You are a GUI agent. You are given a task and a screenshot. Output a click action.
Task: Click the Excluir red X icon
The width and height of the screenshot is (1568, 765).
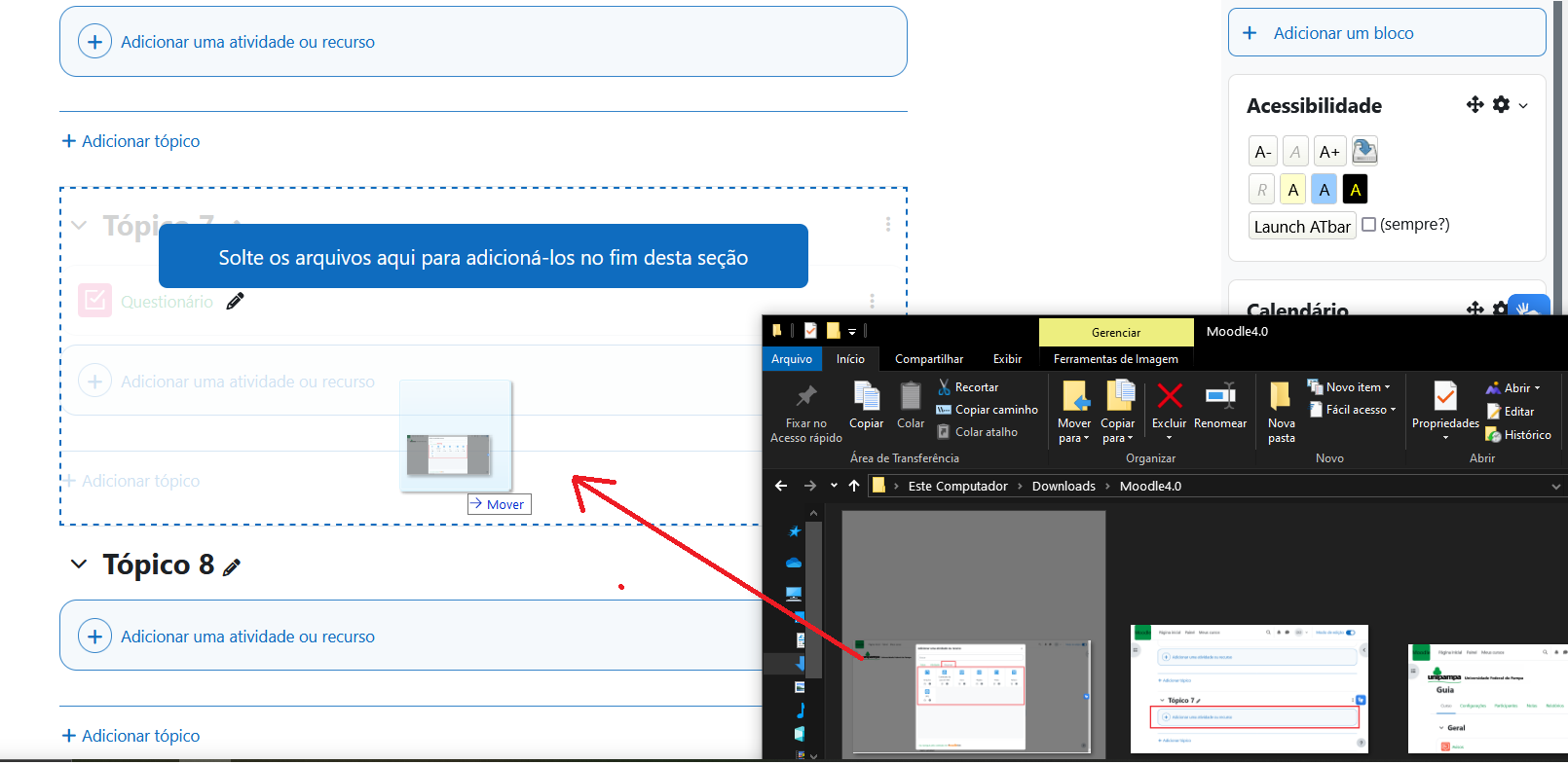tap(1169, 397)
